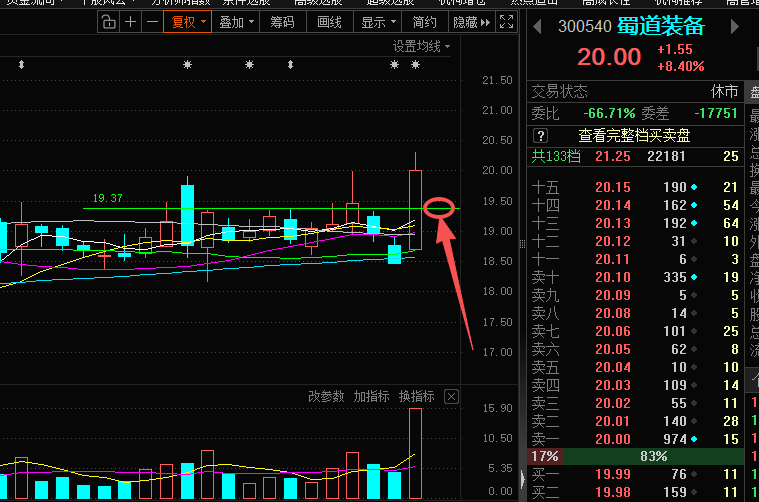Image resolution: width=759 pixels, height=502 pixels.
Task: Open the 显示 dropdown
Action: (378, 22)
